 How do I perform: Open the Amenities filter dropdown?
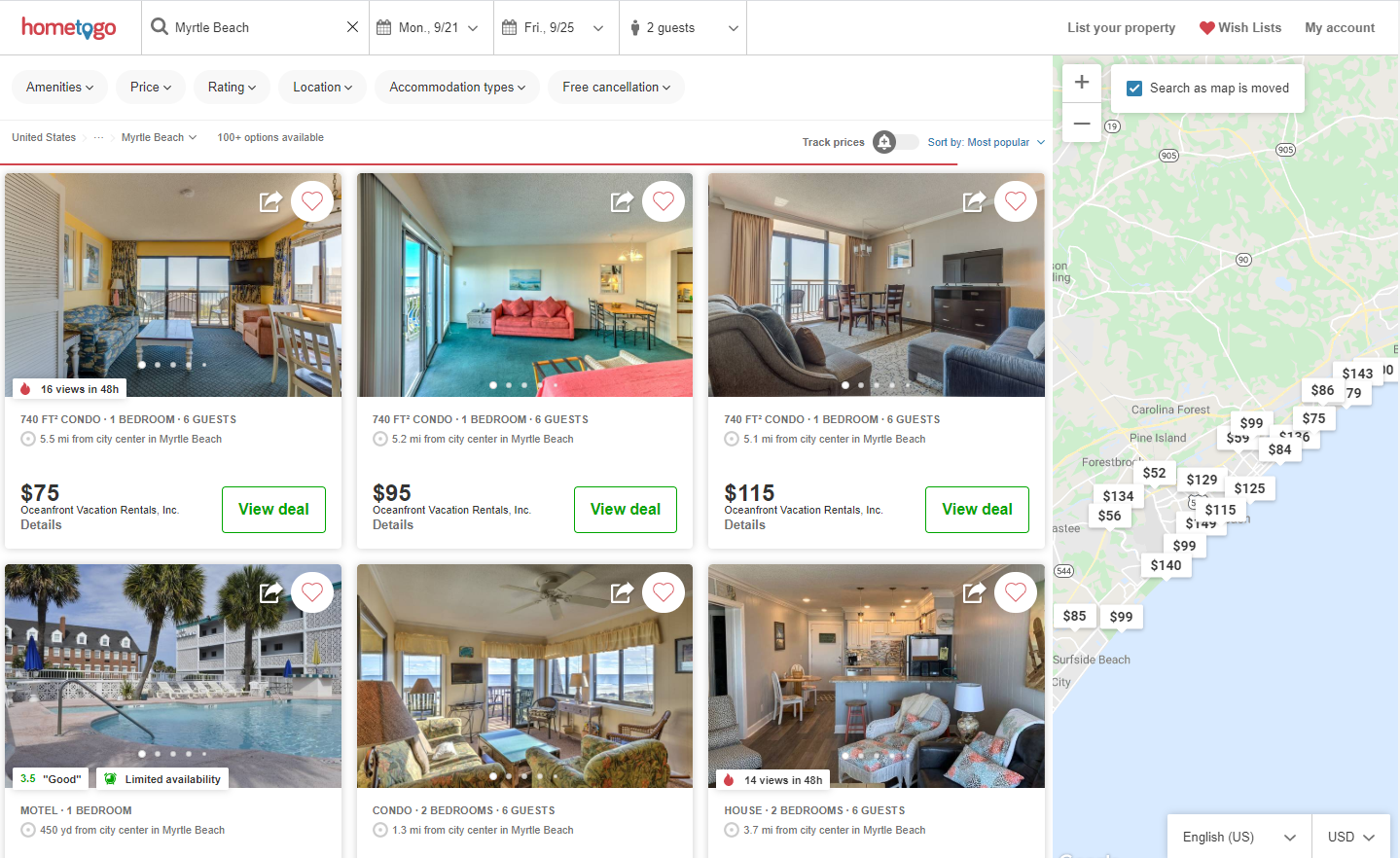coord(60,87)
